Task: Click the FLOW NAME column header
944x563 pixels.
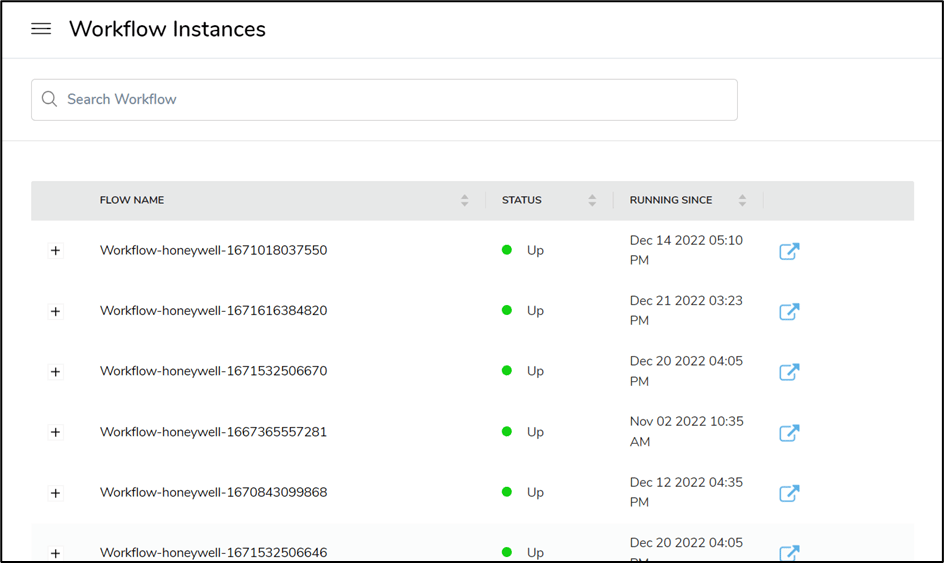Action: 132,200
